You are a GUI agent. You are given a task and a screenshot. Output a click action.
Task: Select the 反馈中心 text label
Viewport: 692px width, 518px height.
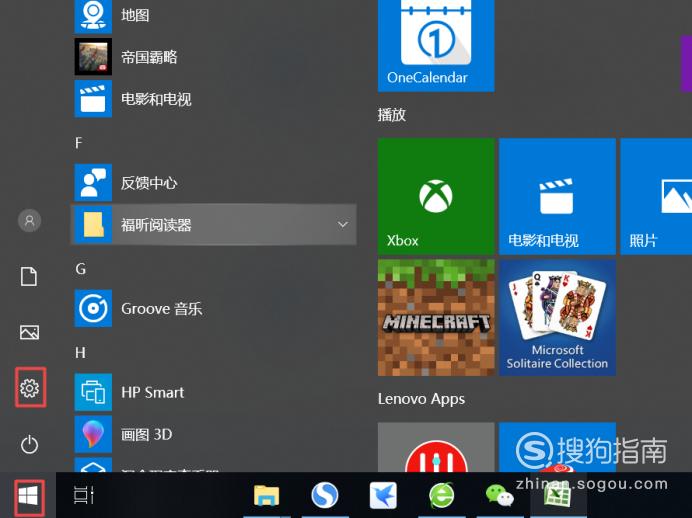click(149, 183)
